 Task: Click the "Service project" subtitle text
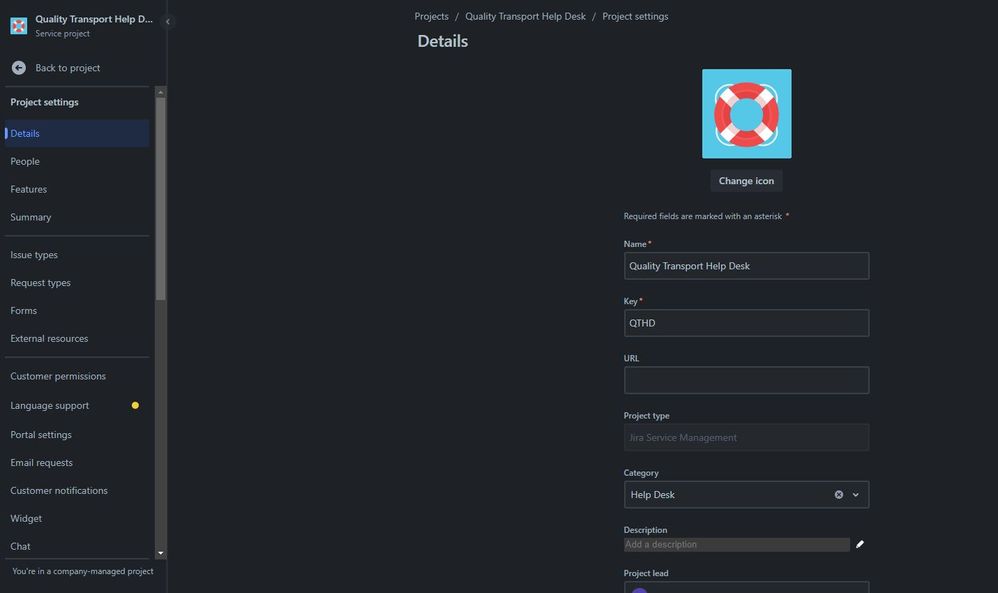pyautogui.click(x=62, y=34)
